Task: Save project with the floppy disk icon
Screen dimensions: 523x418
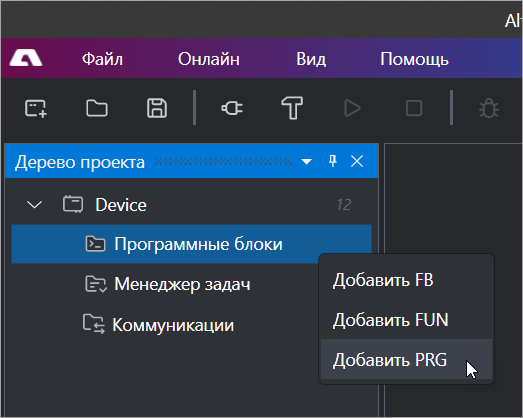Action: (157, 108)
